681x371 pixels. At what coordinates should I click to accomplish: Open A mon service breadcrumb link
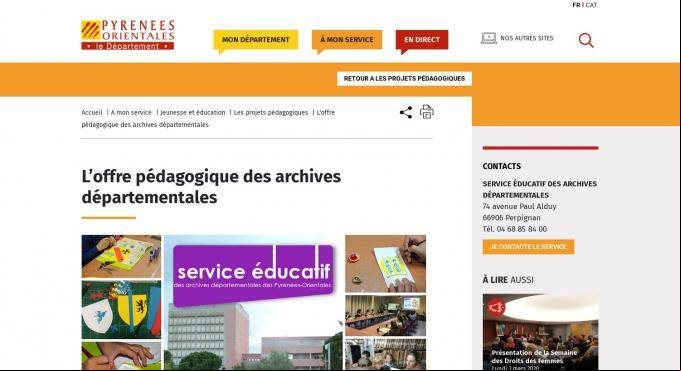pyautogui.click(x=131, y=113)
